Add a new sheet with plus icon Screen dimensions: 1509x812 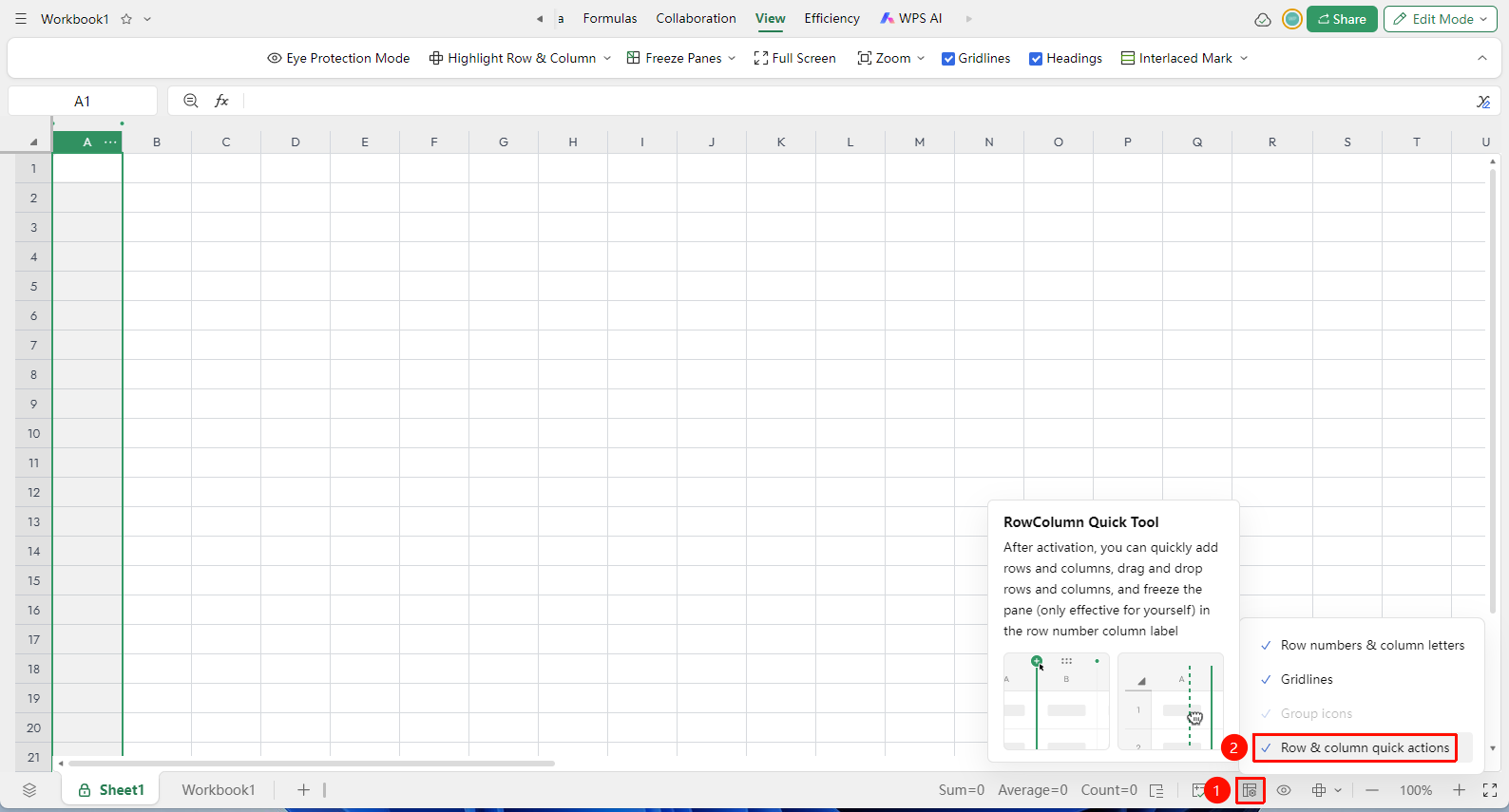click(303, 790)
